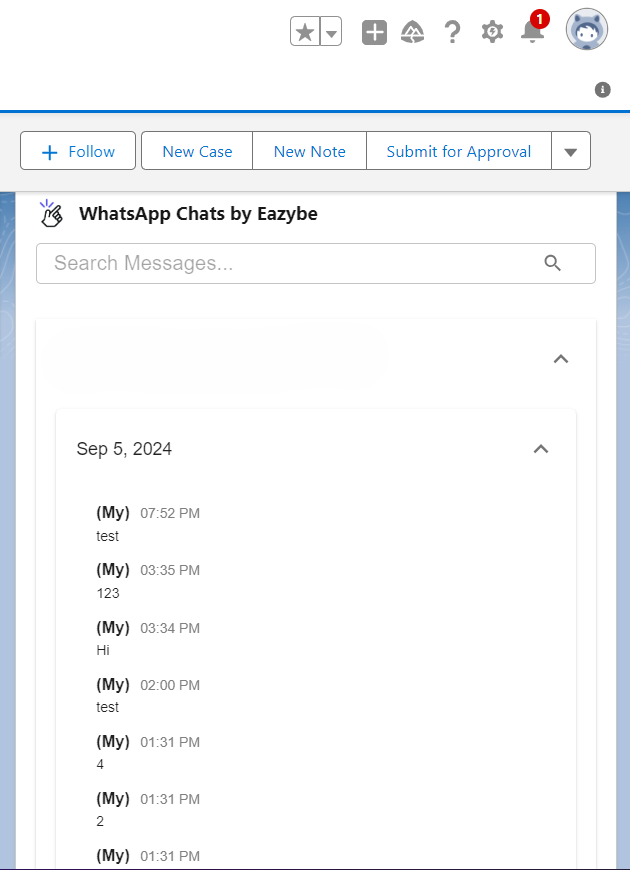
Task: Click the search magnifier in Search Messages
Action: coord(553,263)
